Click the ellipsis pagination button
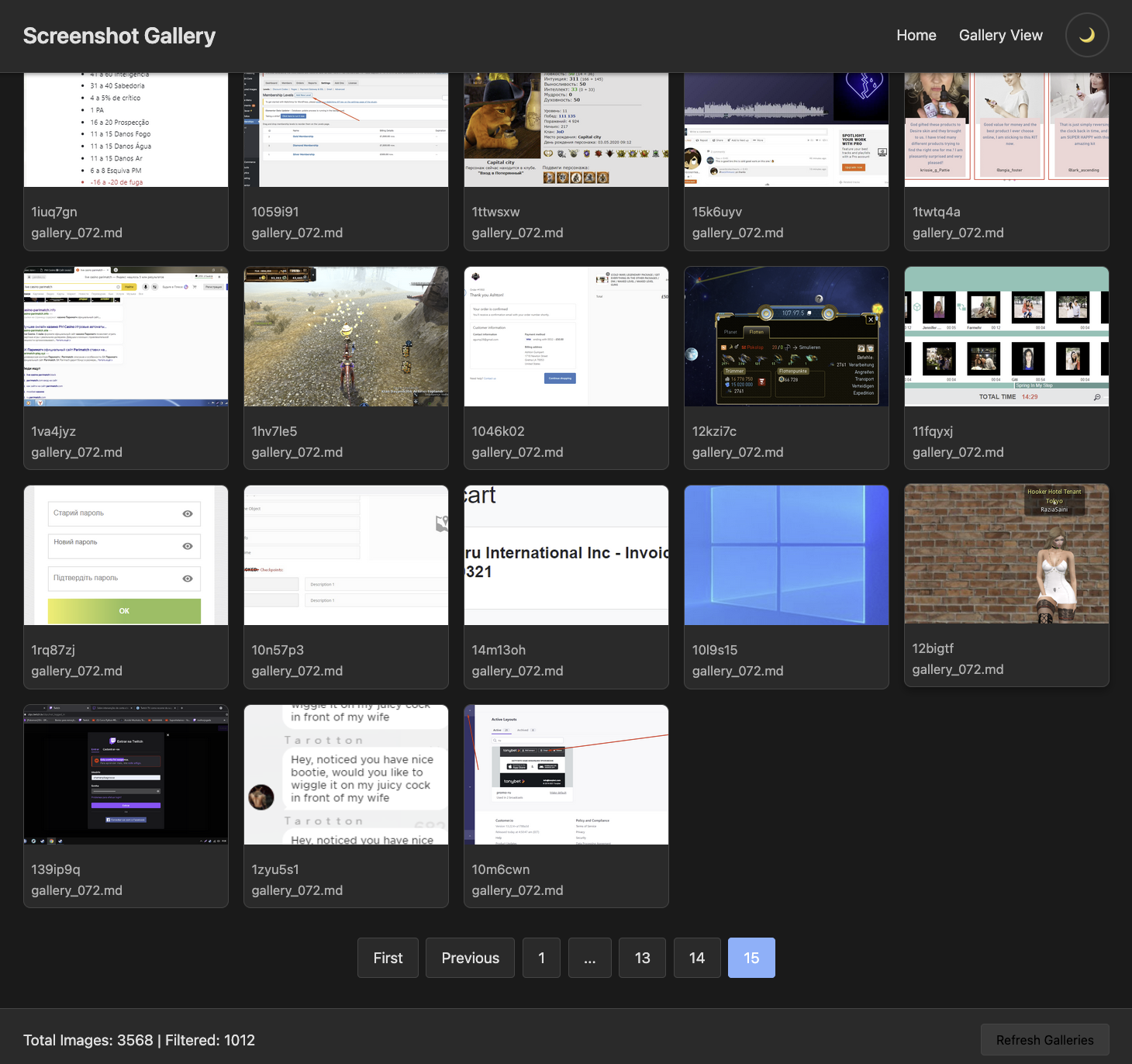The width and height of the screenshot is (1132, 1064). 590,958
